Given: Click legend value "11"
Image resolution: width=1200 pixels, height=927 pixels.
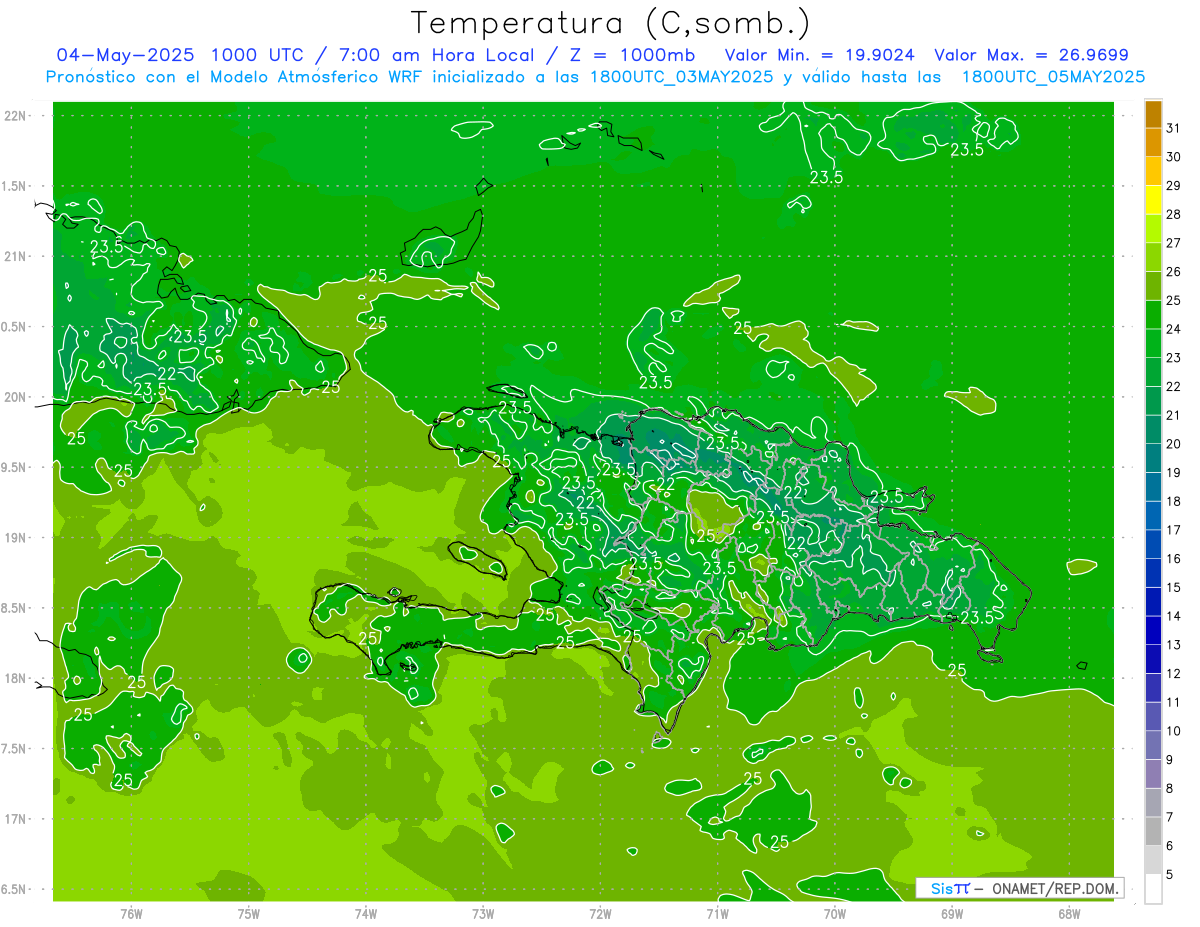Looking at the screenshot, I should pyautogui.click(x=1174, y=702).
